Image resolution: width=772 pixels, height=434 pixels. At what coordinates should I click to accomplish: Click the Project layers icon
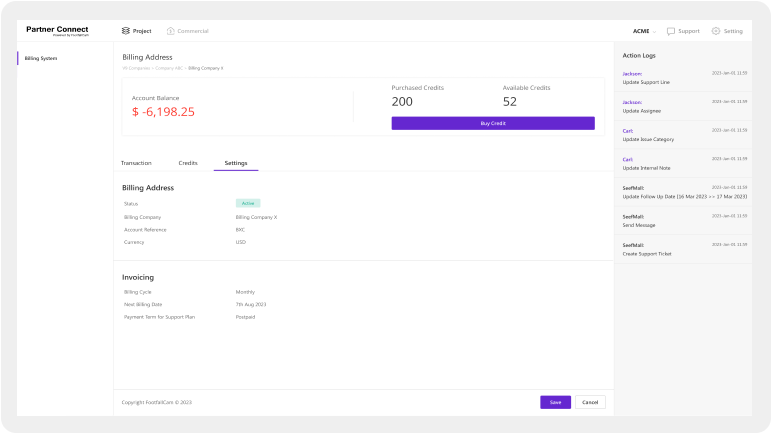coord(126,31)
